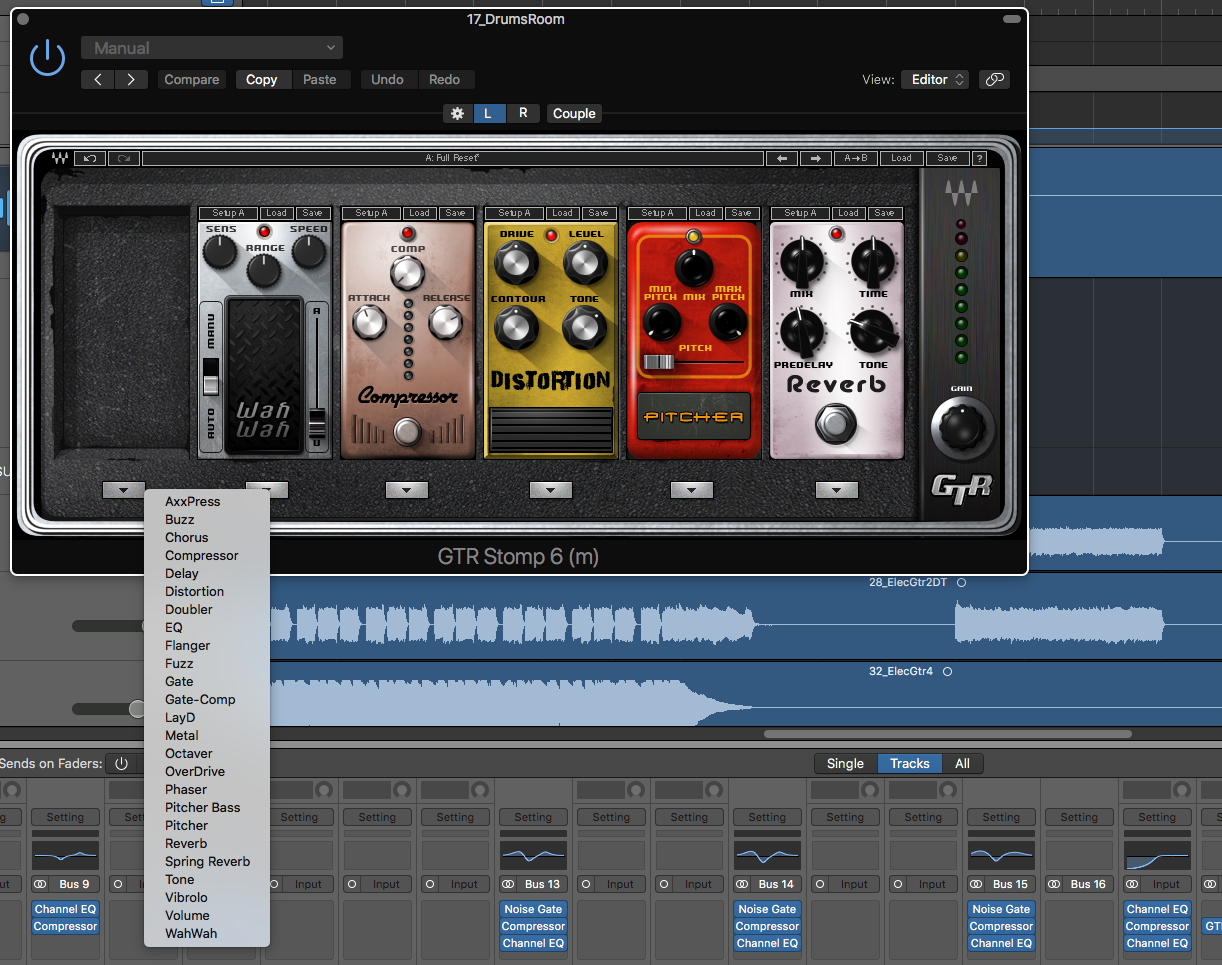Viewport: 1222px width, 965px height.
Task: Click the Distortion pedal foot plate
Action: pyautogui.click(x=549, y=430)
